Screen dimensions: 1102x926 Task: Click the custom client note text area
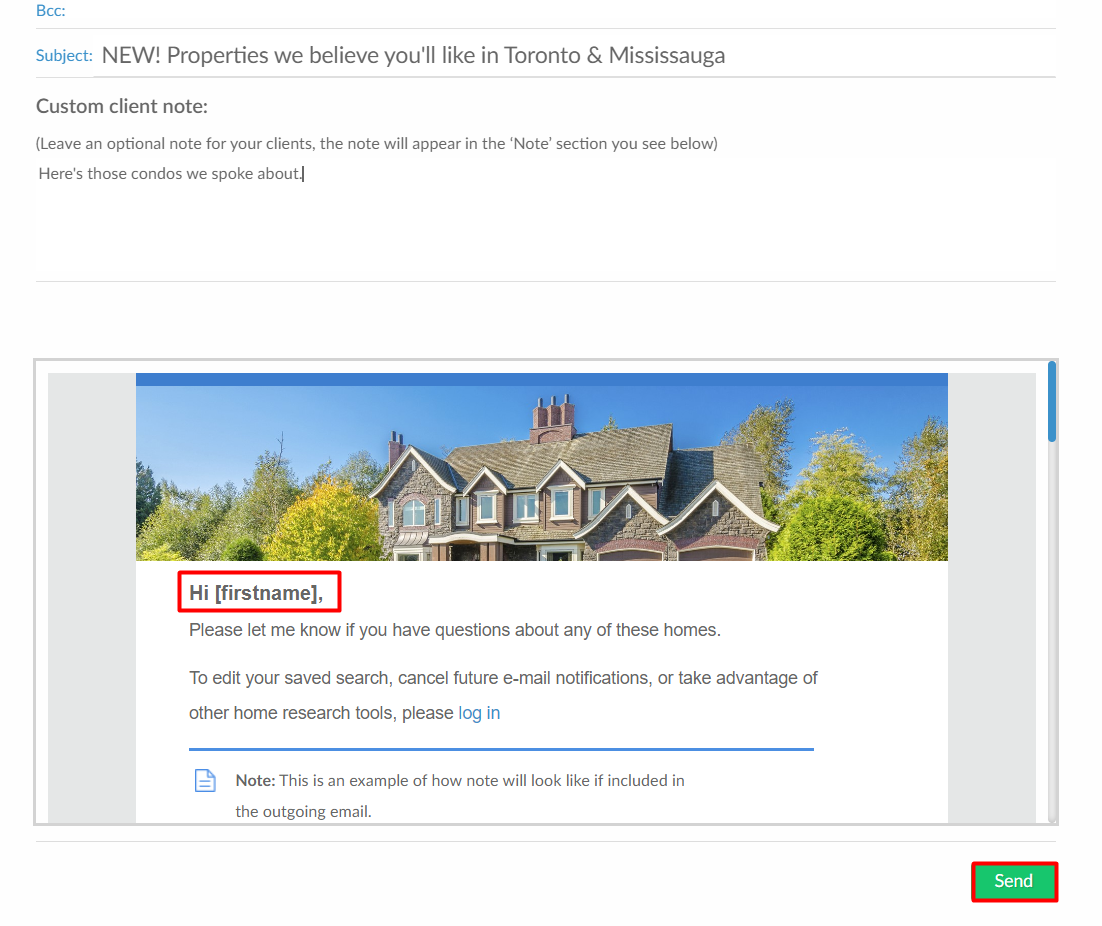point(545,221)
